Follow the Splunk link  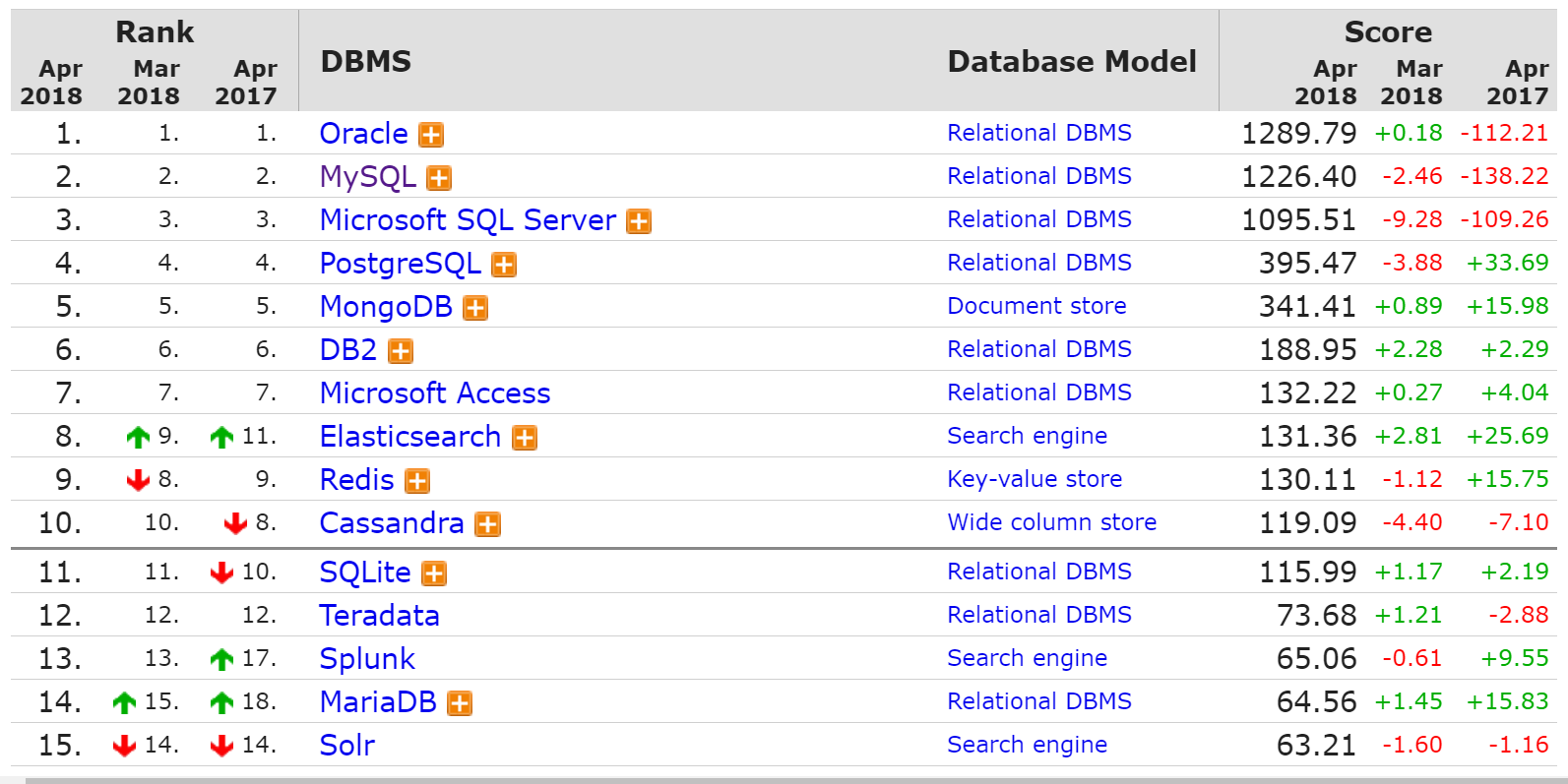click(x=367, y=659)
